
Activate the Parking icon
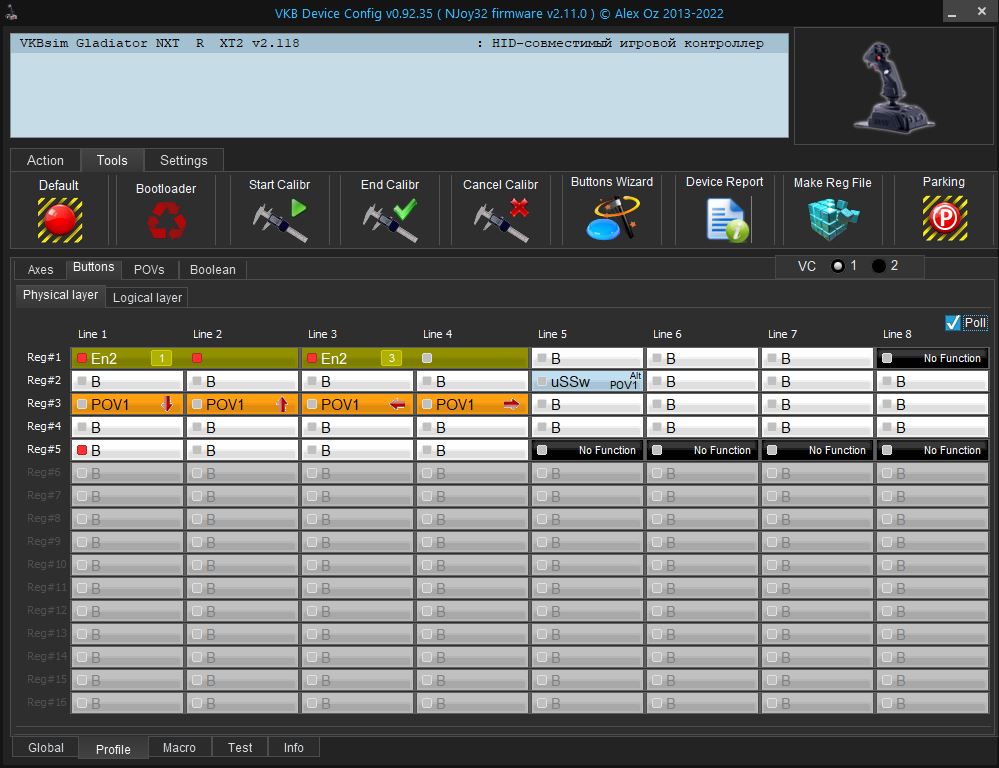point(944,217)
